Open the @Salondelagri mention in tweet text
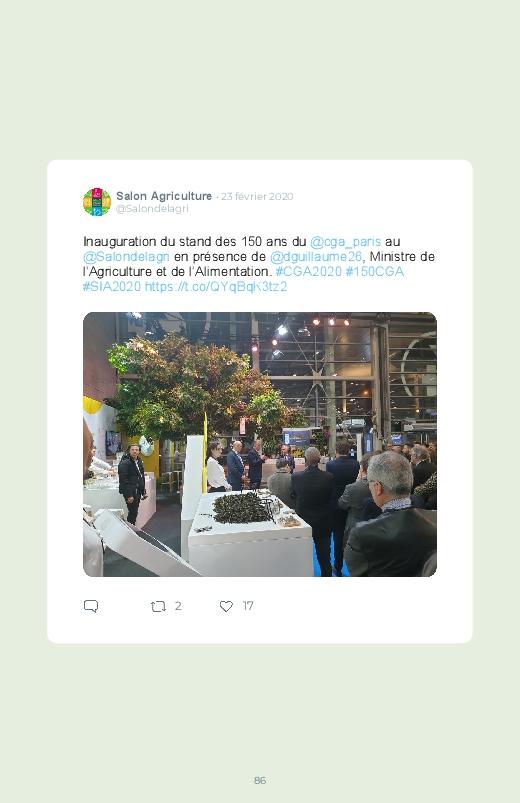Viewport: 520px width, 803px height. pyautogui.click(x=126, y=257)
